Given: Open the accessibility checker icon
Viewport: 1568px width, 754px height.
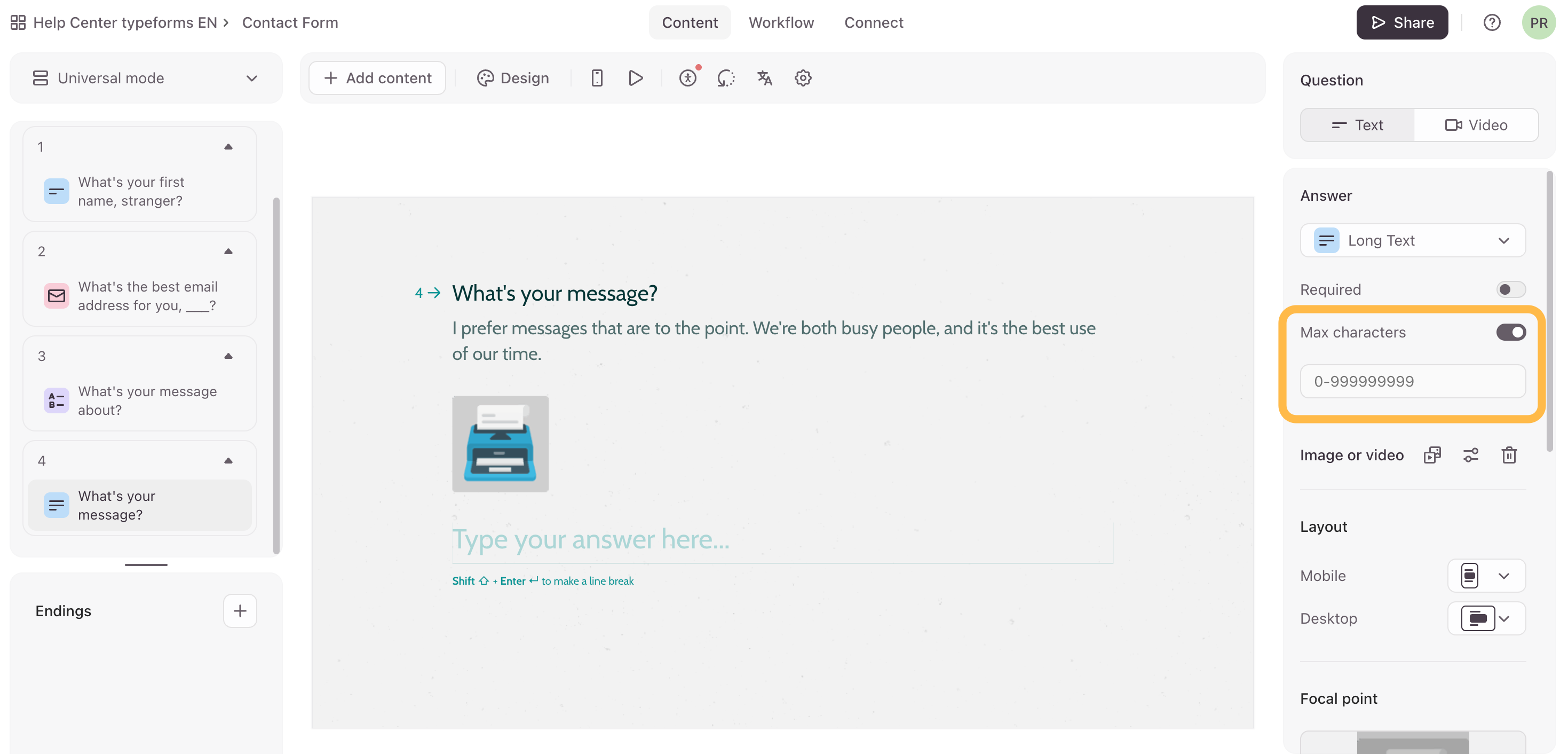Looking at the screenshot, I should (x=688, y=78).
